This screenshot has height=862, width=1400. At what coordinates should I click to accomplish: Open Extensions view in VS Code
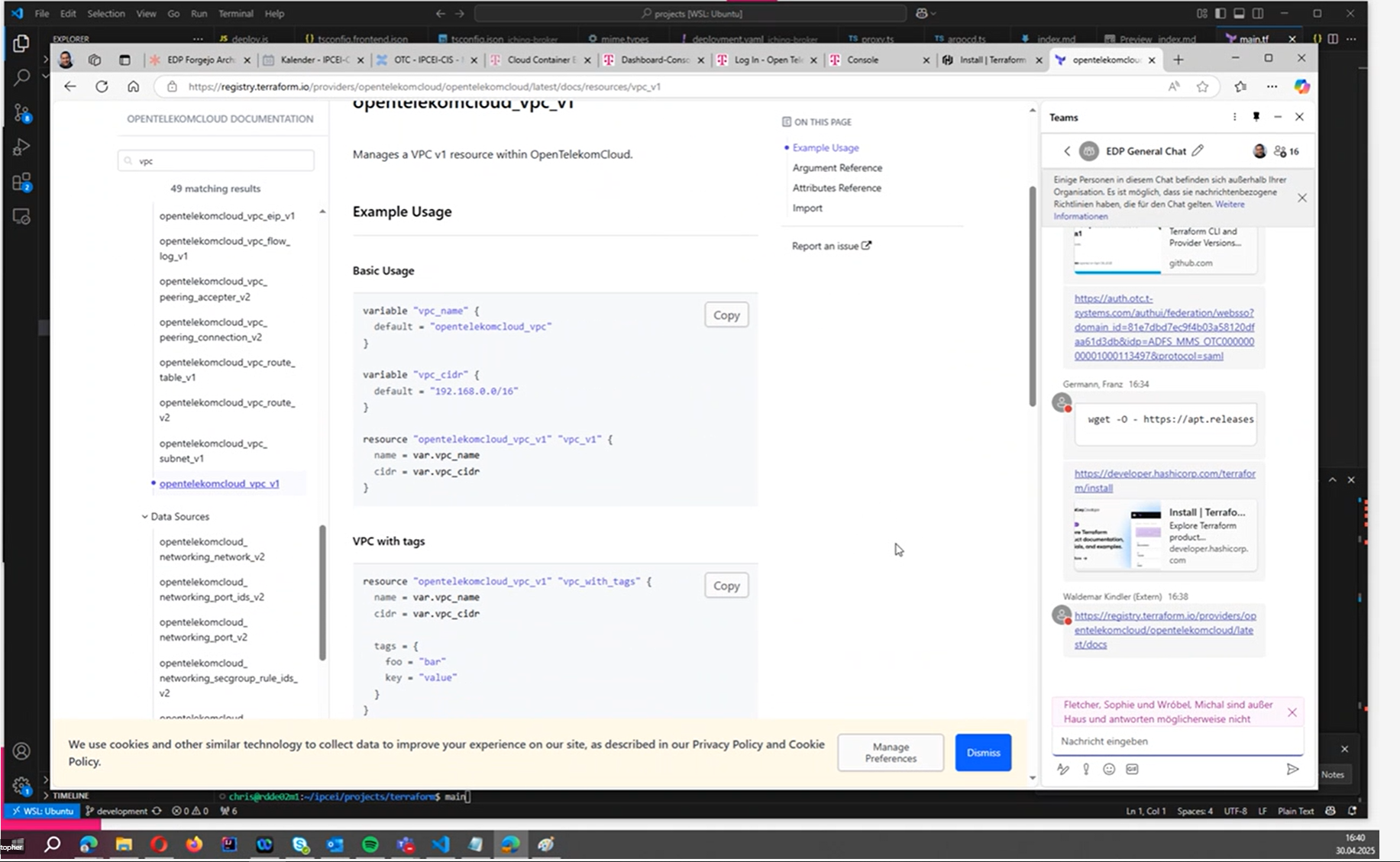(21, 182)
